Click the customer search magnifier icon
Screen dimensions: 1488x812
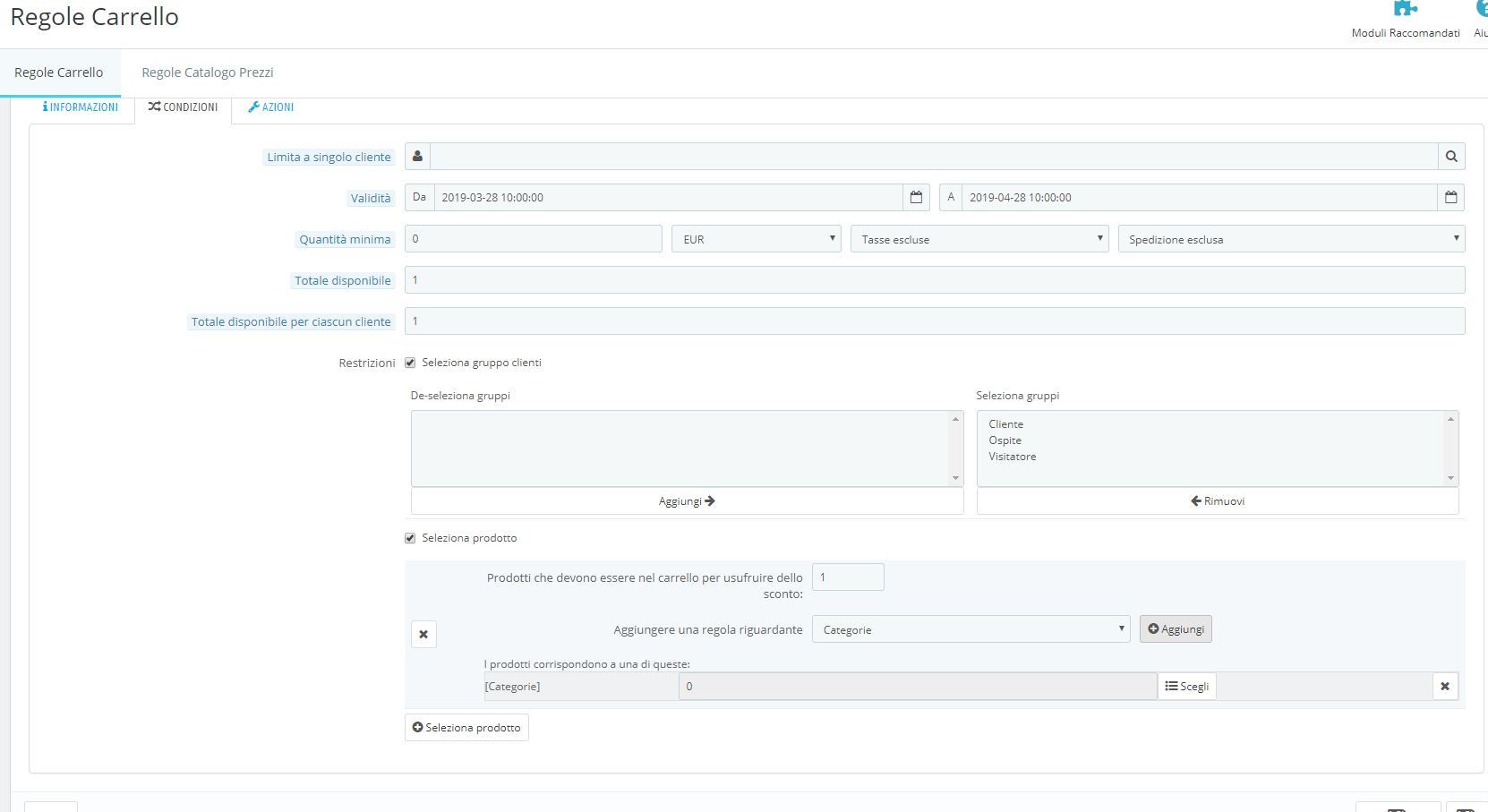point(1451,157)
